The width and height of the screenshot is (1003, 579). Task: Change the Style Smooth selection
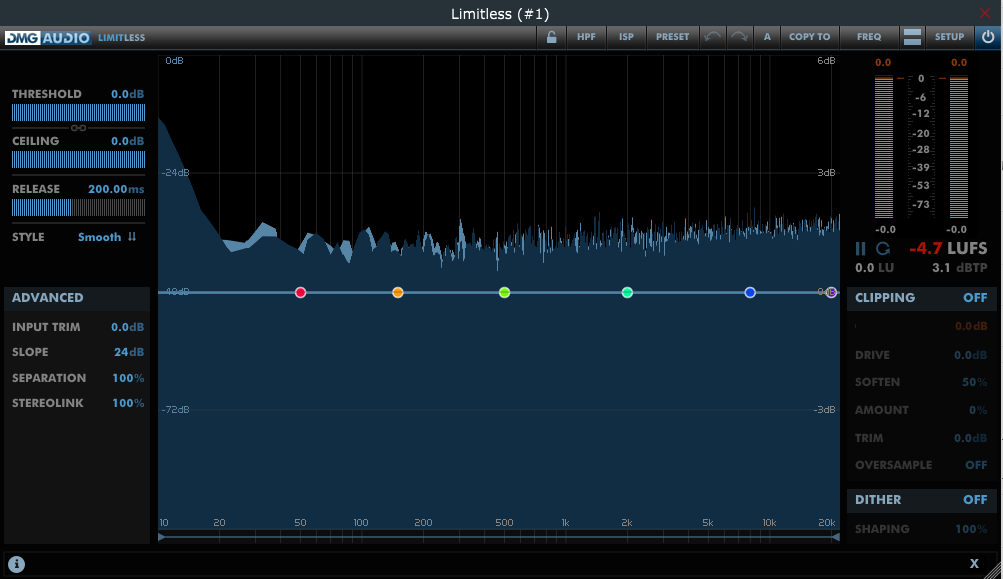click(x=99, y=237)
